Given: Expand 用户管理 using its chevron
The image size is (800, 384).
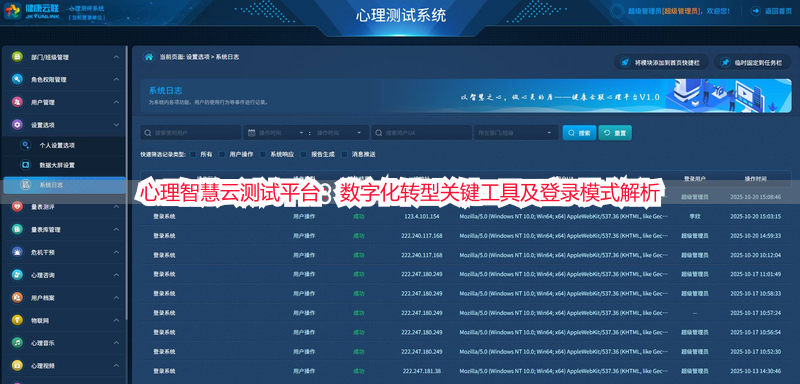Looking at the screenshot, I should (116, 102).
